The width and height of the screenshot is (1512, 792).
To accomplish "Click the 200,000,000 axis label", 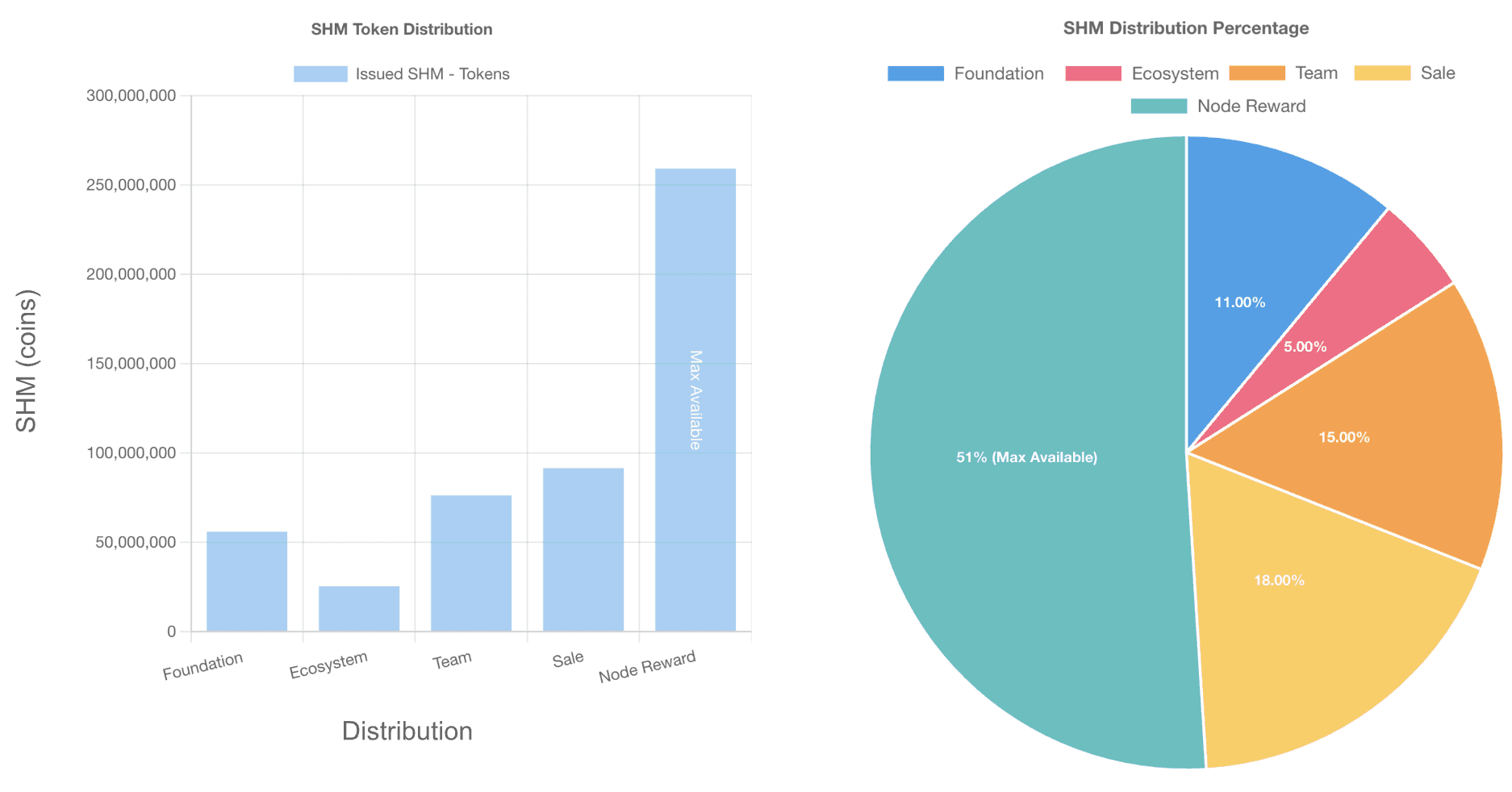I will [132, 274].
